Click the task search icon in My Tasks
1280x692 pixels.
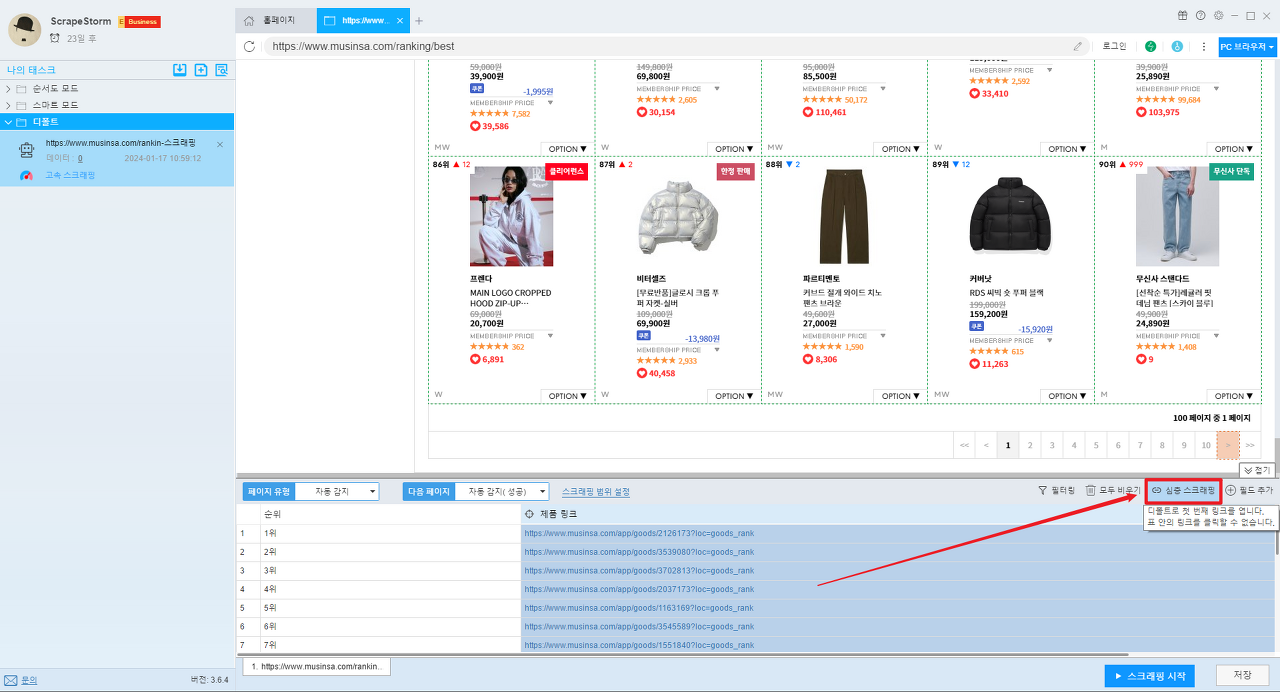(x=222, y=70)
